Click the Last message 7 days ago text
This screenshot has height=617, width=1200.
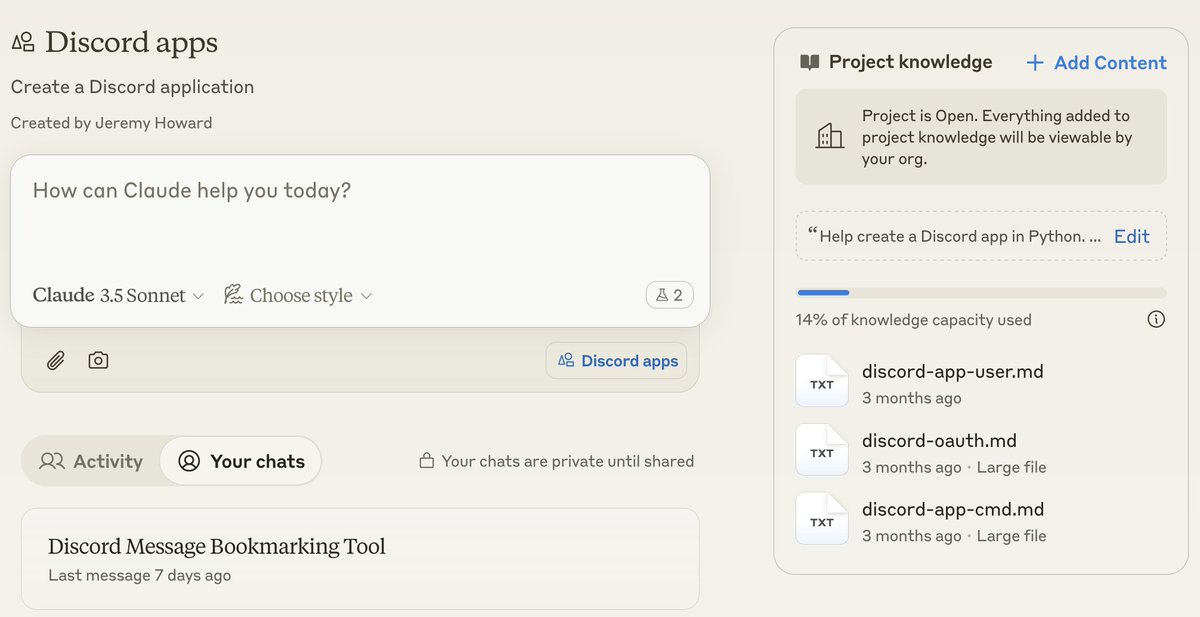[139, 576]
